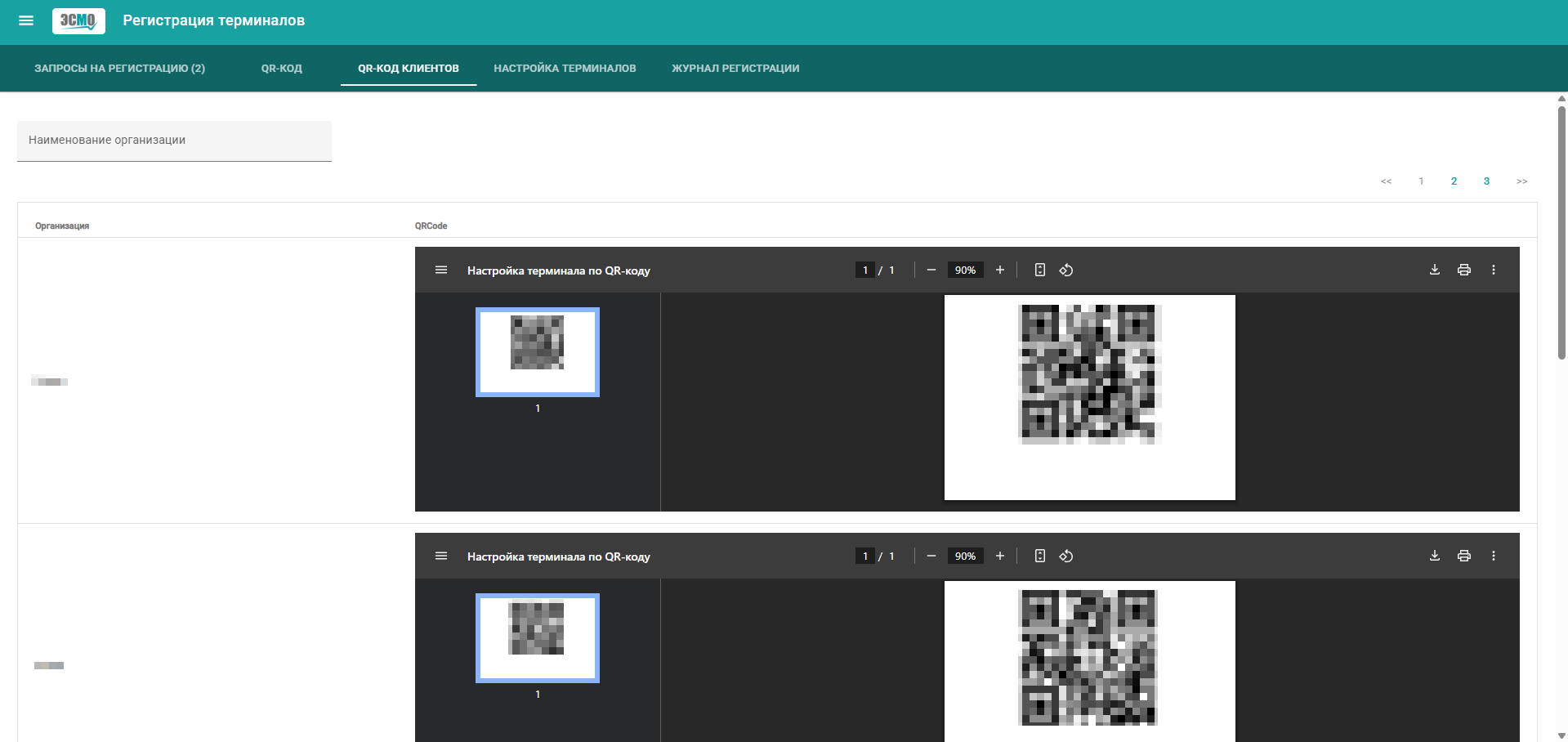Zoom out in first PDF viewer
This screenshot has height=742, width=1568.
click(x=931, y=270)
